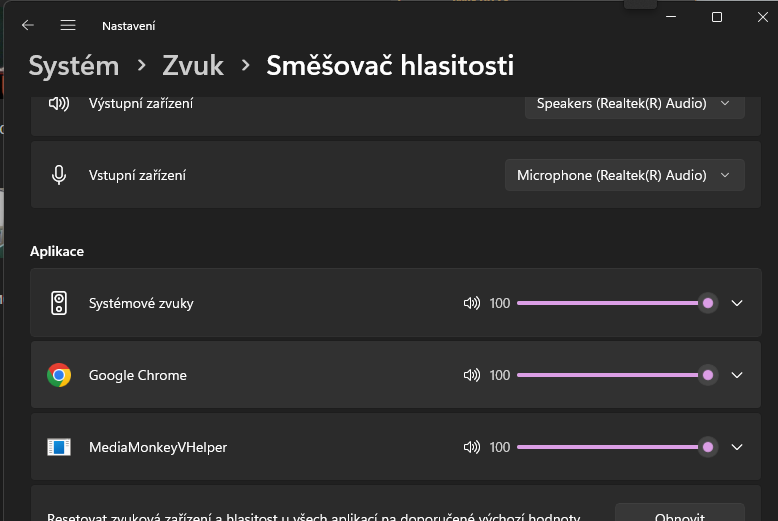Go to Systém in the breadcrumb

point(74,66)
